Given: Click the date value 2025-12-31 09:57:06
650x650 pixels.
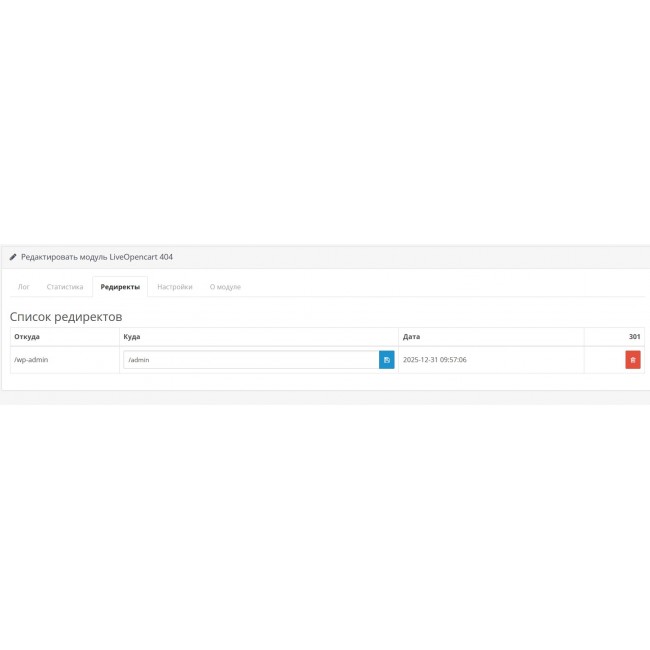Looking at the screenshot, I should click(x=435, y=360).
